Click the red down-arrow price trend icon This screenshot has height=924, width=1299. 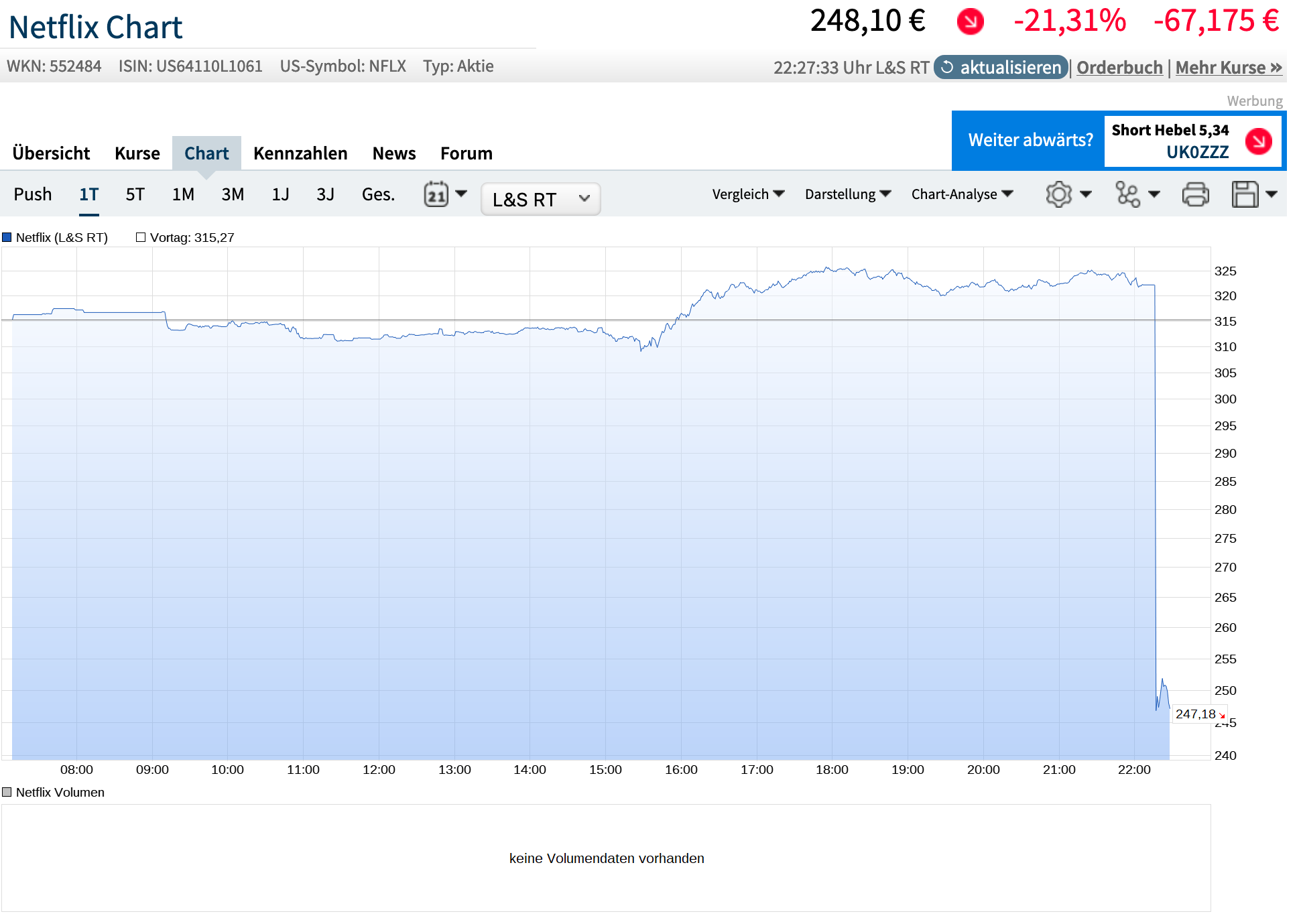[x=969, y=21]
